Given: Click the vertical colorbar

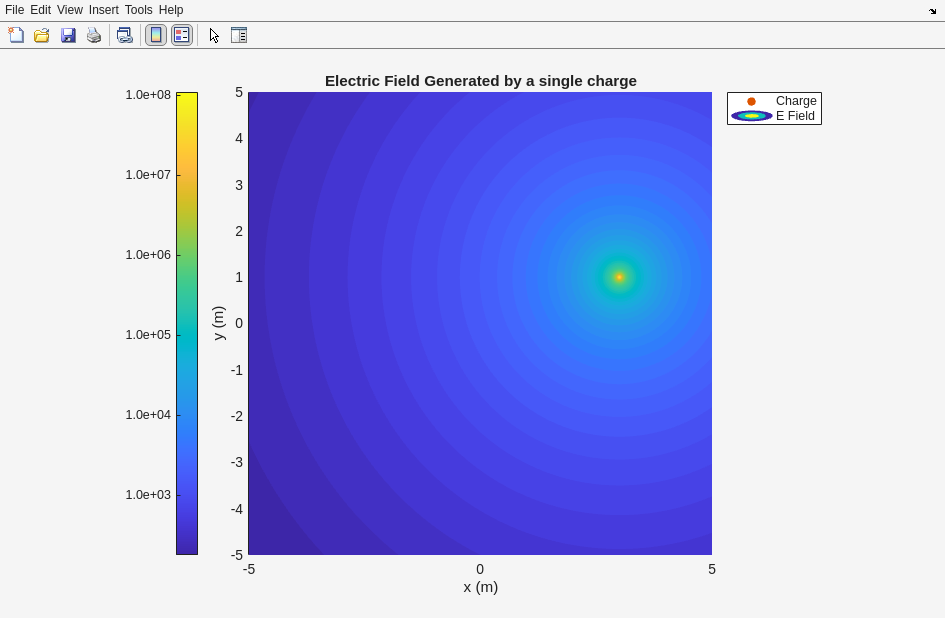Looking at the screenshot, I should point(187,323).
